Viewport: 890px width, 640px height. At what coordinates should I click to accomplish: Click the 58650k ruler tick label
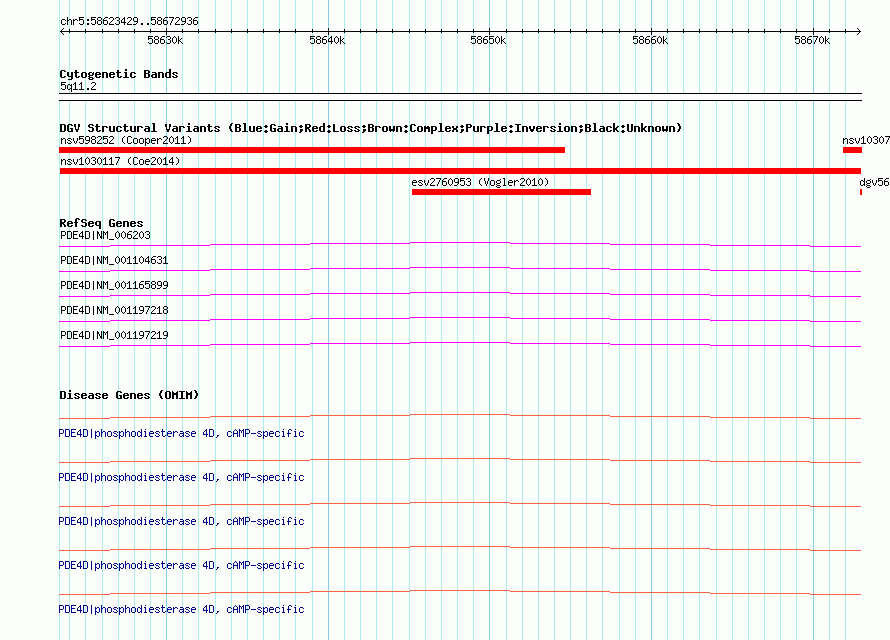pyautogui.click(x=488, y=40)
